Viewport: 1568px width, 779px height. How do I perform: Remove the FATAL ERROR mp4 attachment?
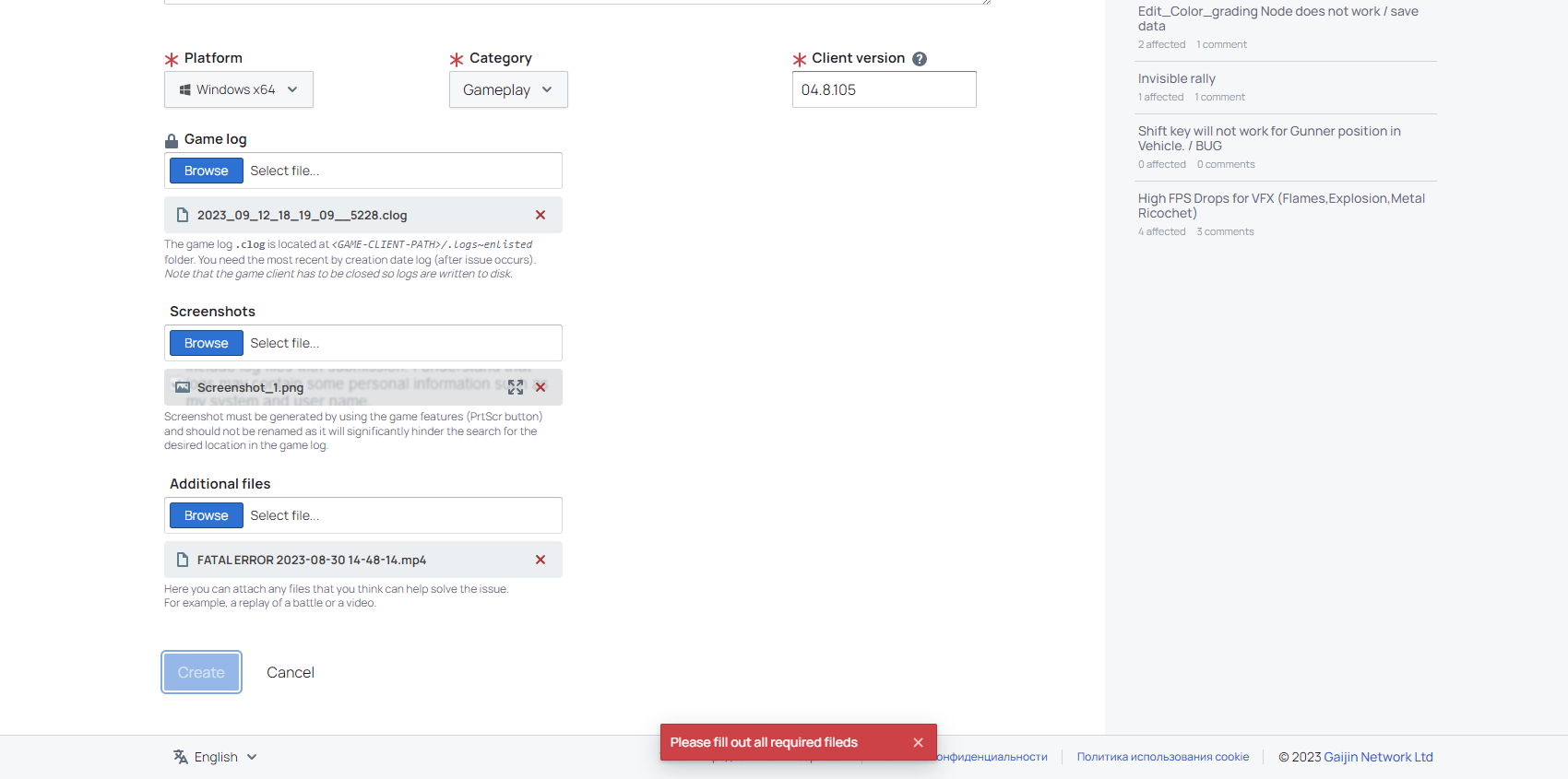pos(540,560)
